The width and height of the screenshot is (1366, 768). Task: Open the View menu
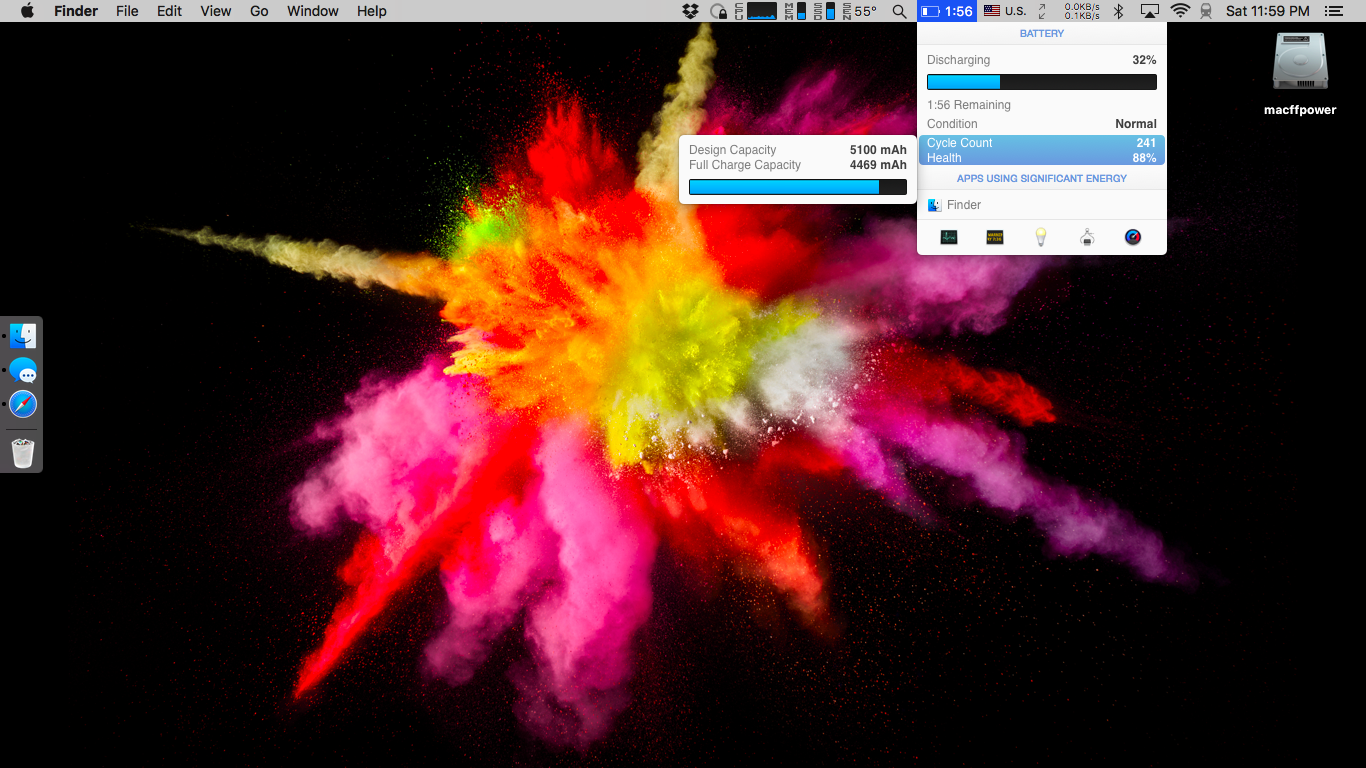[x=215, y=11]
